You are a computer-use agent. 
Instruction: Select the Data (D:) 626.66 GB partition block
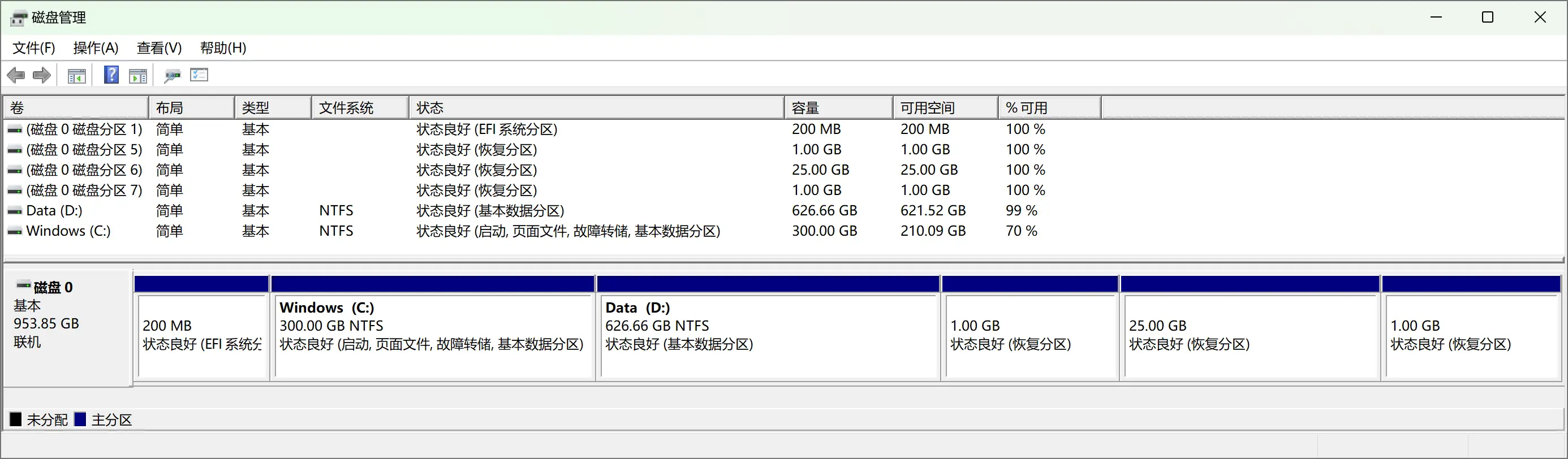point(769,337)
